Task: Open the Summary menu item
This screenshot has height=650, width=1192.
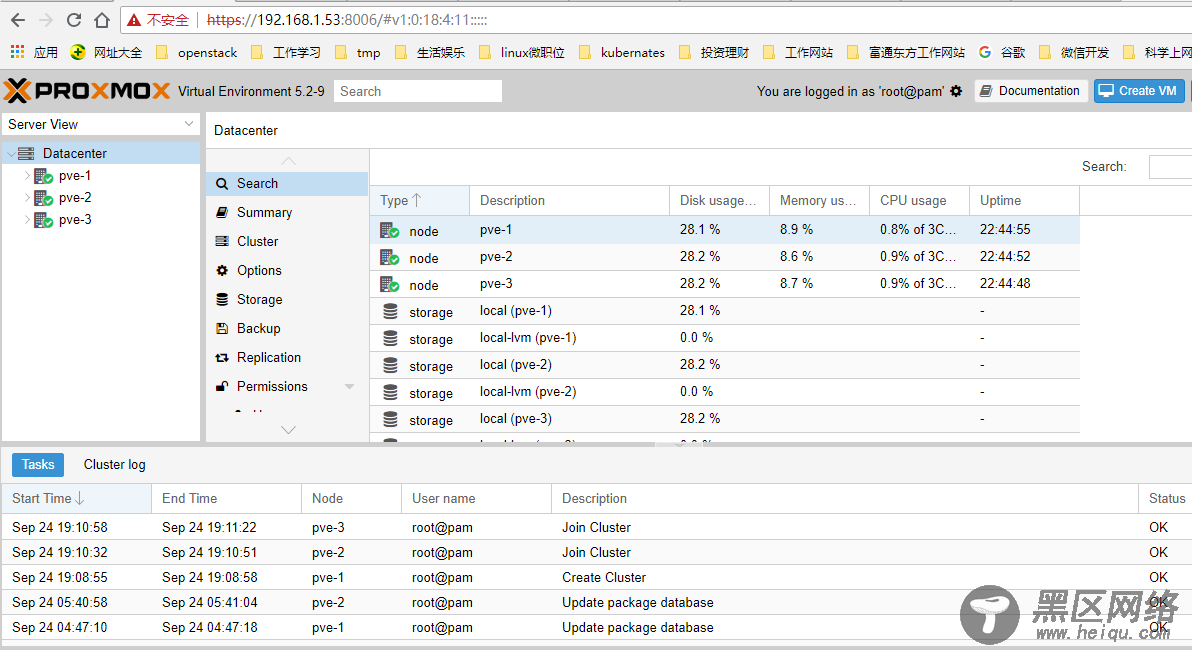Action: tap(287, 213)
